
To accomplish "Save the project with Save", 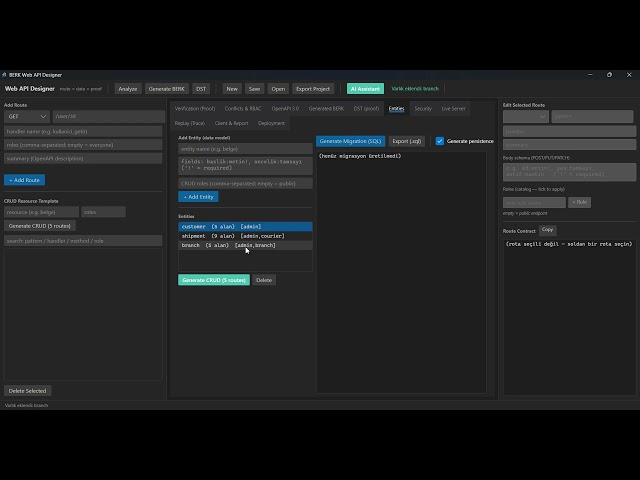I will coord(254,89).
